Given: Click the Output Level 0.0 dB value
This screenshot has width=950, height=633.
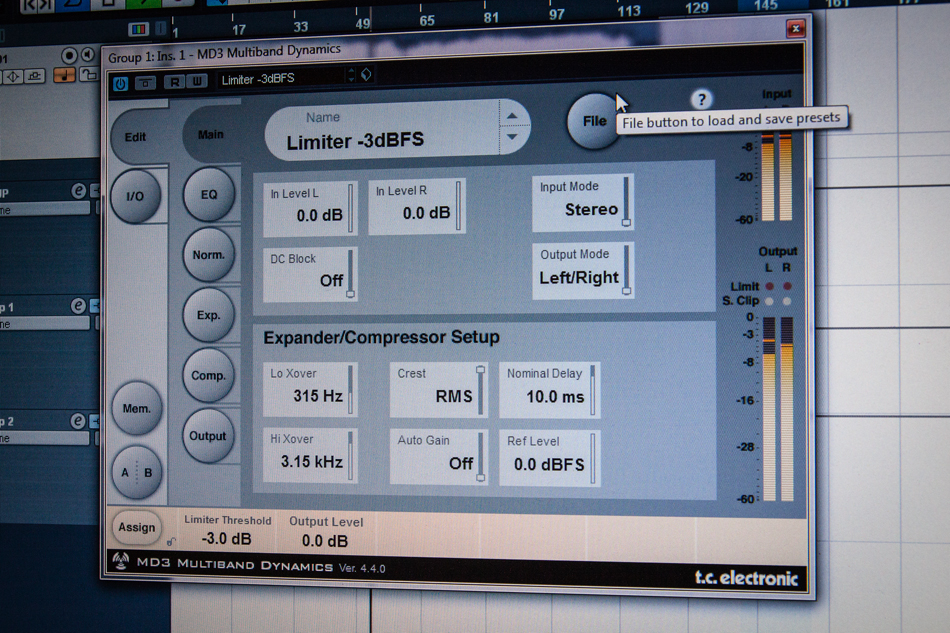Looking at the screenshot, I should (325, 540).
